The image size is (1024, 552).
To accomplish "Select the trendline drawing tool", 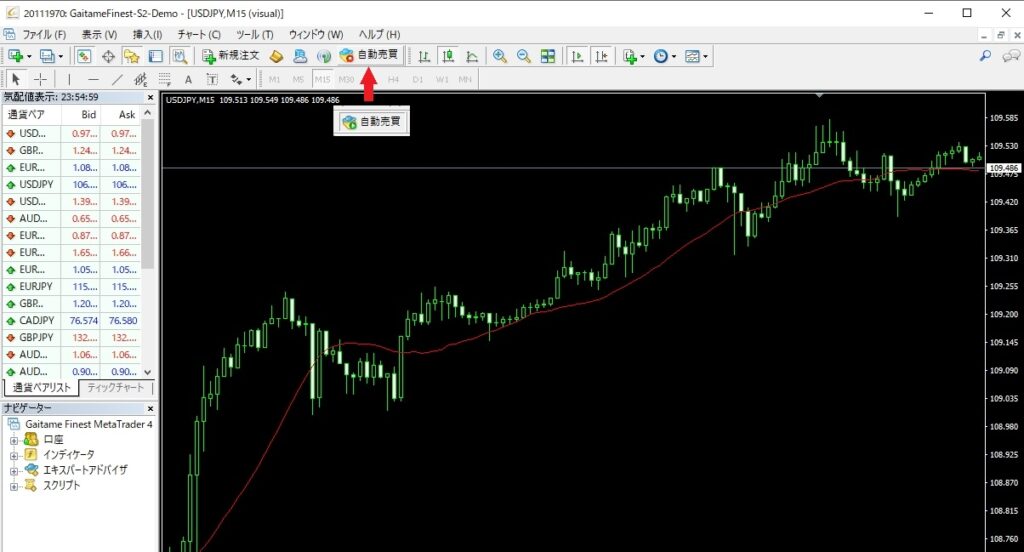I will [x=117, y=80].
